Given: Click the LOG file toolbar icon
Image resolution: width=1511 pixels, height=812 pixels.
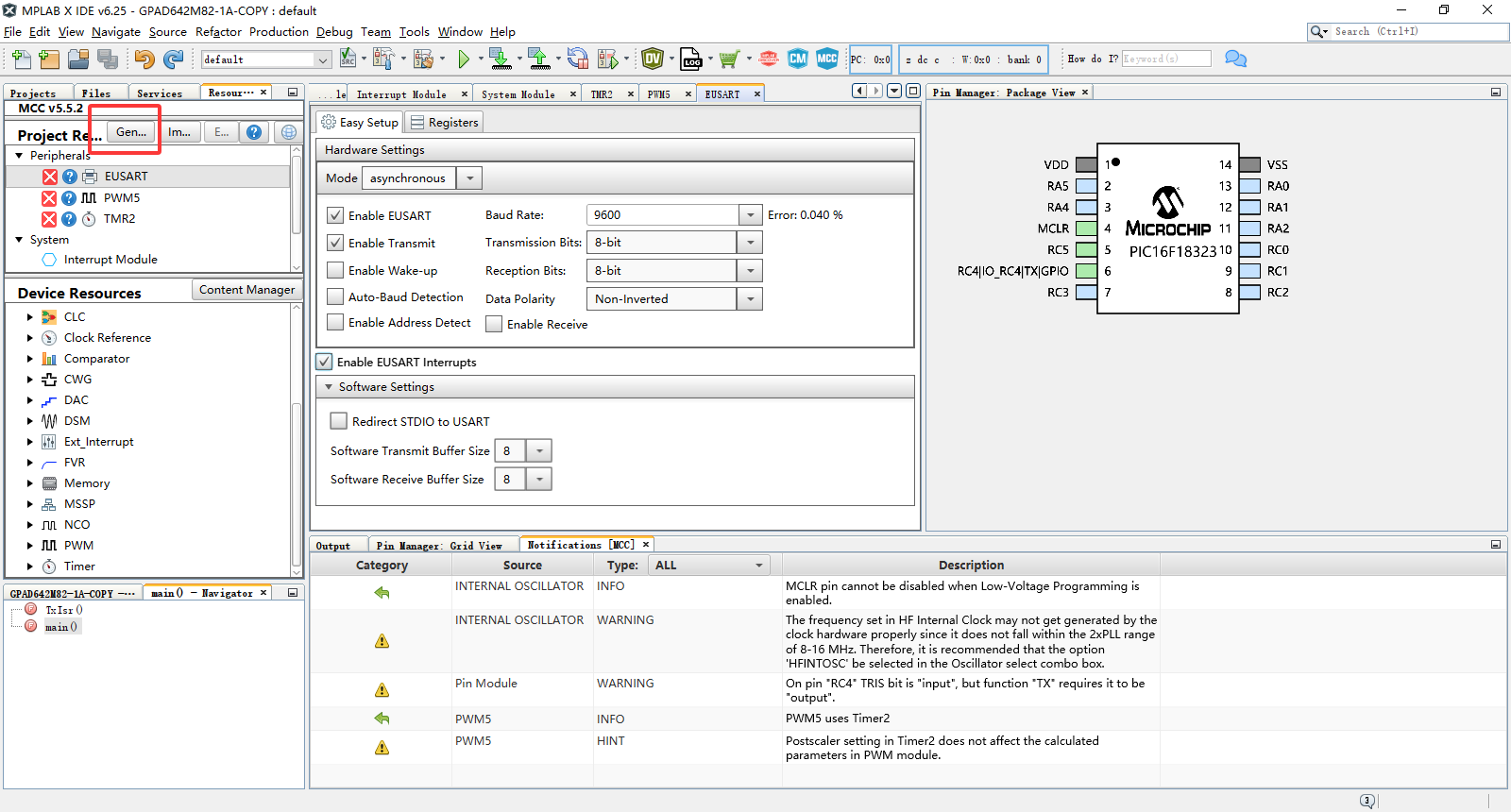Looking at the screenshot, I should pos(691,59).
